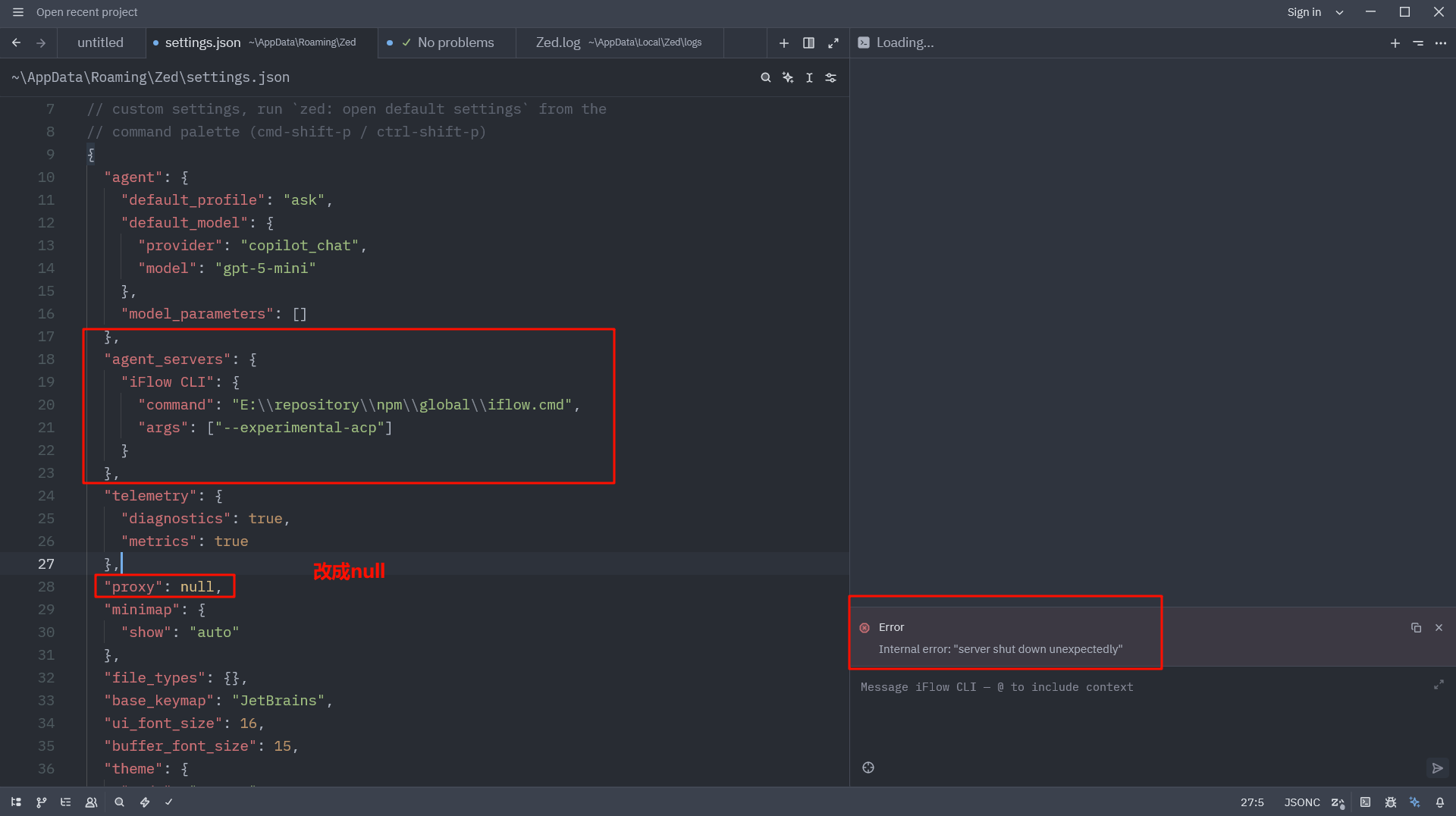Viewport: 1456px width, 816px height.
Task: Open the Sign in dropdown chevron
Action: click(1339, 12)
